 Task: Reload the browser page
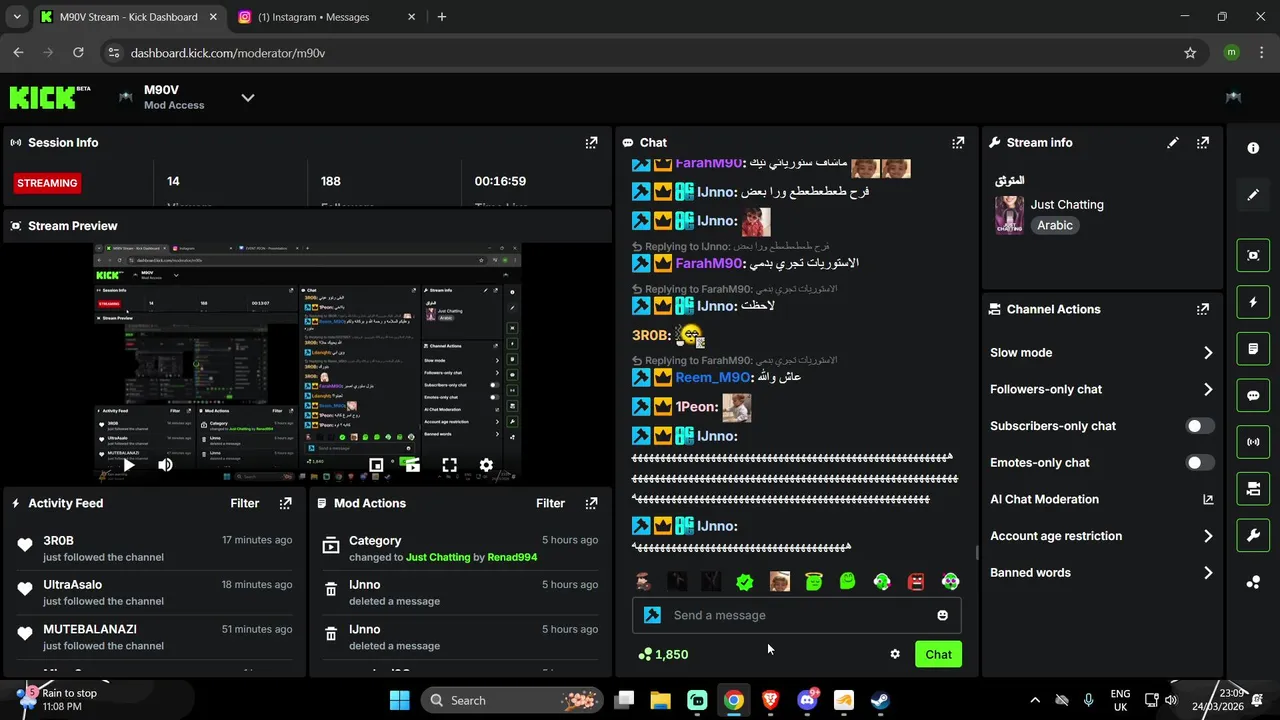coord(79,53)
